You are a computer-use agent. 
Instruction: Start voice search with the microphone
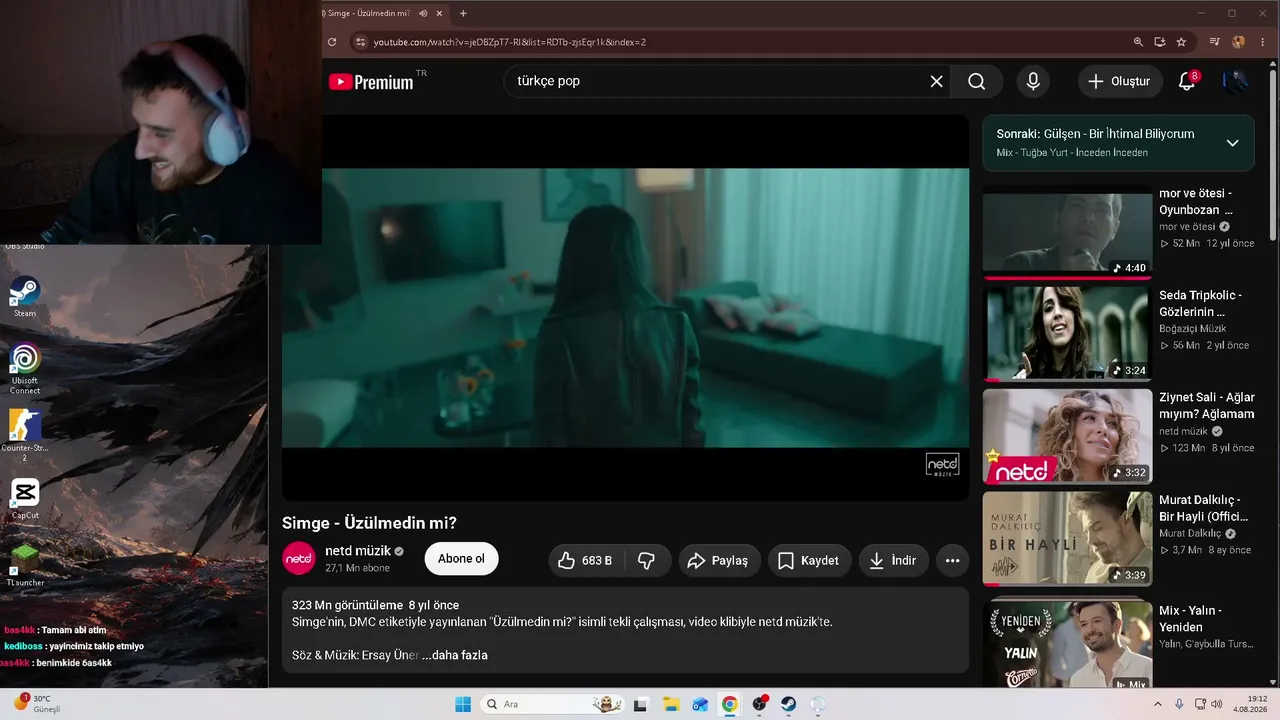(1033, 81)
